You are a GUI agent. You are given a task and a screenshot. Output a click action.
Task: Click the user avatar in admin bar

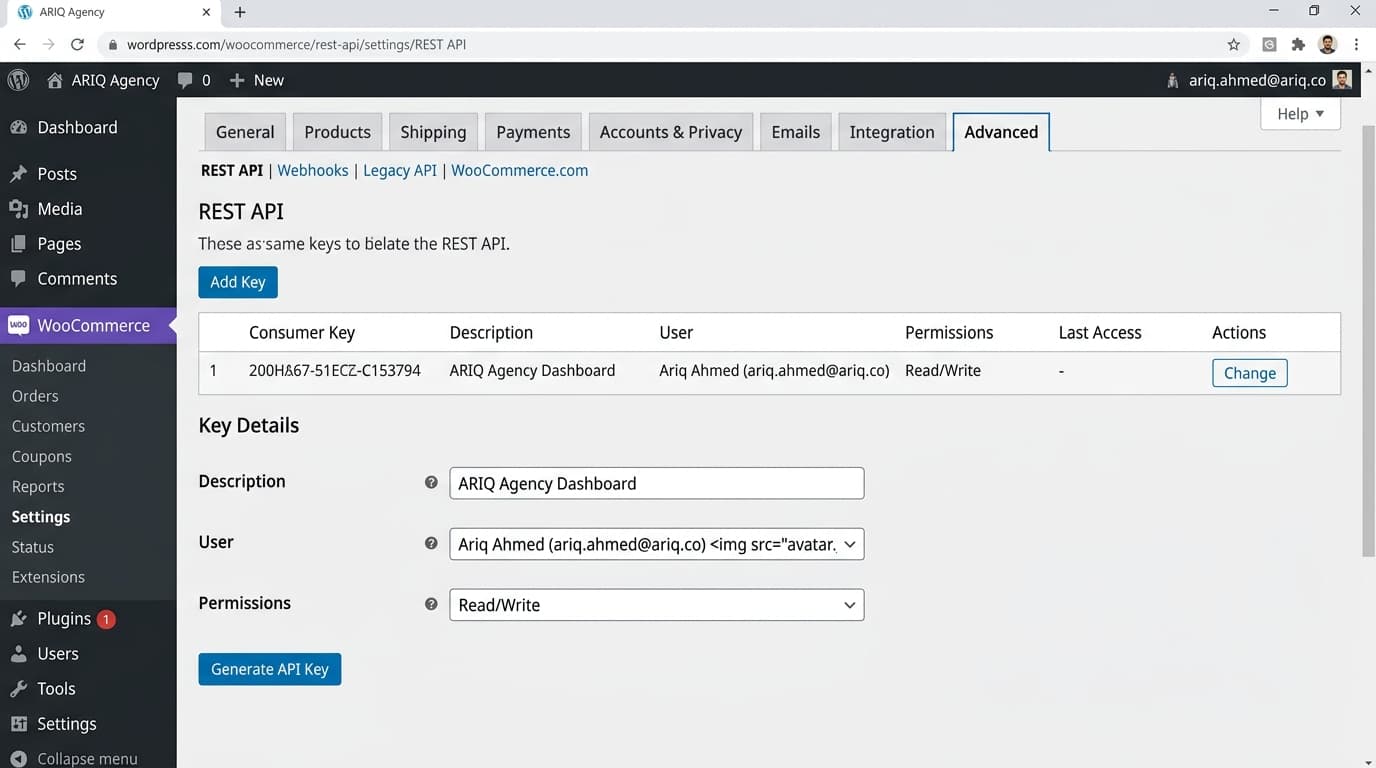coord(1343,80)
